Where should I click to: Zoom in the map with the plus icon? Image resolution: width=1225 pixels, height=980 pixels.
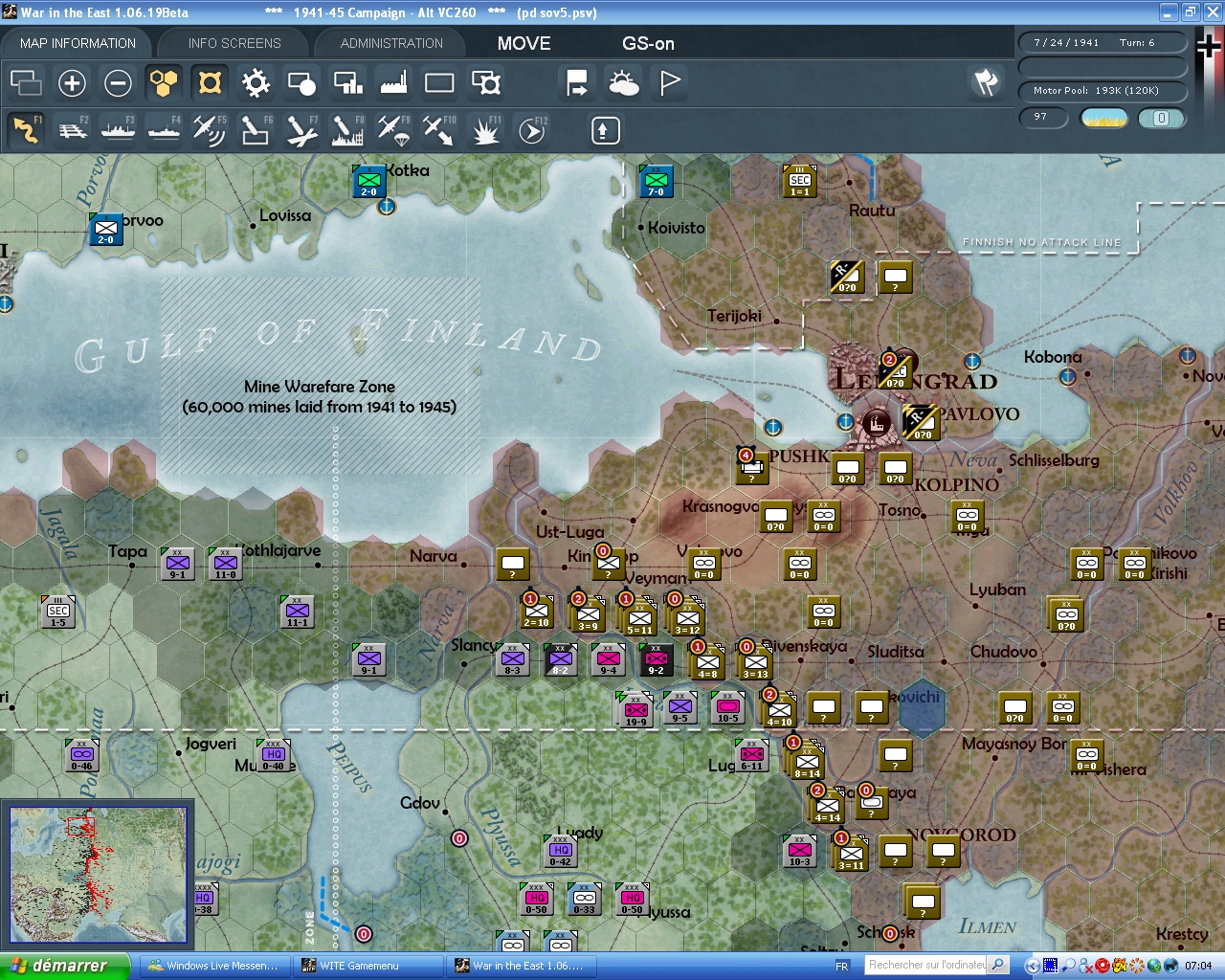tap(72, 83)
